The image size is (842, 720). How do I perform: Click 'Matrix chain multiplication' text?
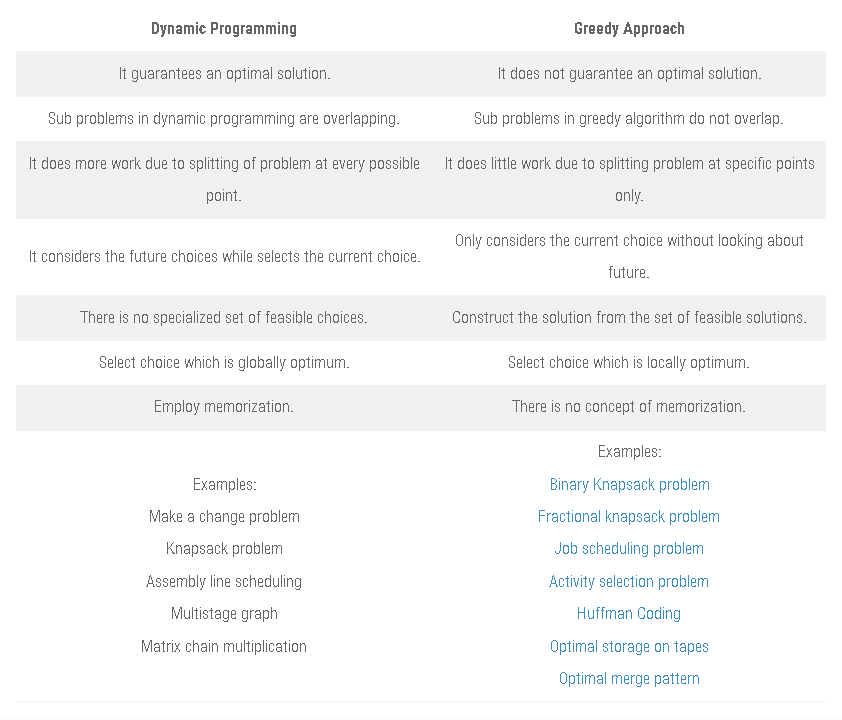[224, 646]
